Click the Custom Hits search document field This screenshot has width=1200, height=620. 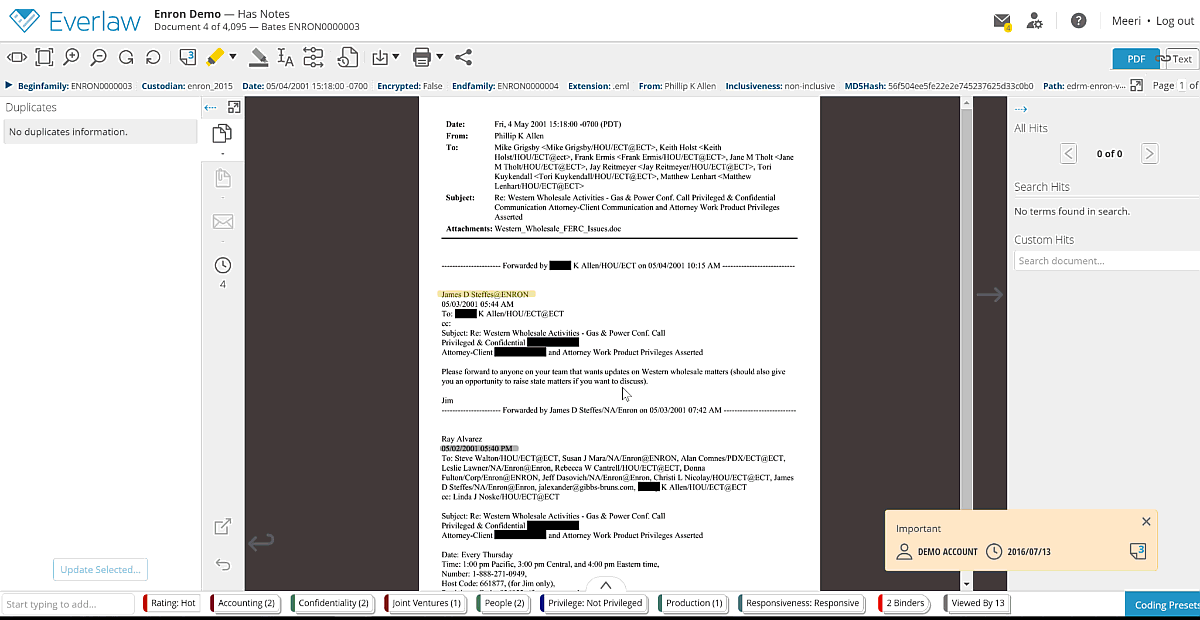(1106, 260)
